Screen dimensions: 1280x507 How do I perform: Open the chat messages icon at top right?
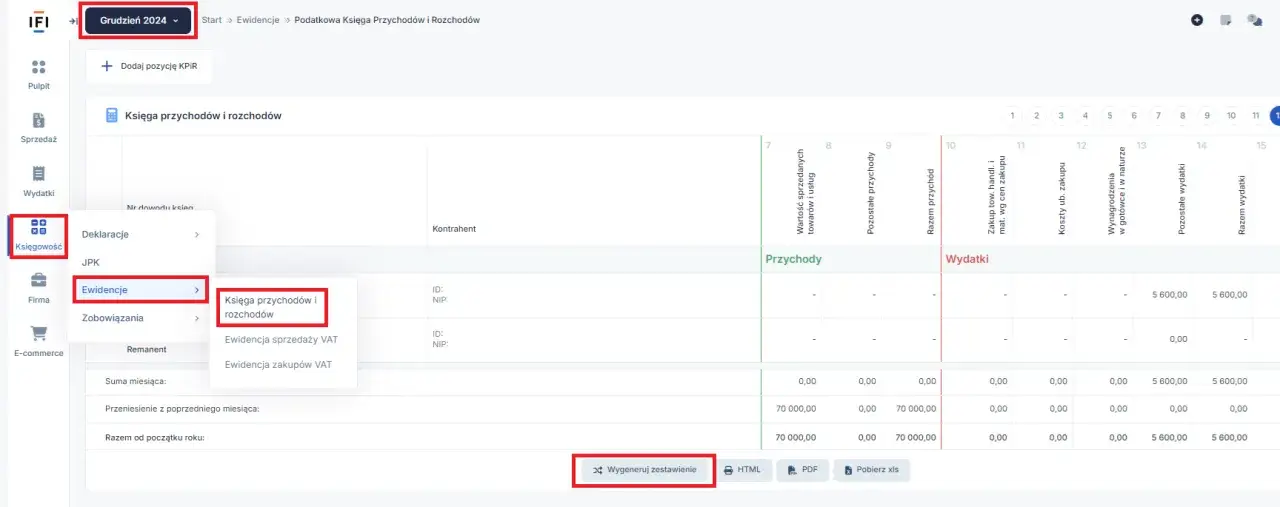pyautogui.click(x=1254, y=20)
